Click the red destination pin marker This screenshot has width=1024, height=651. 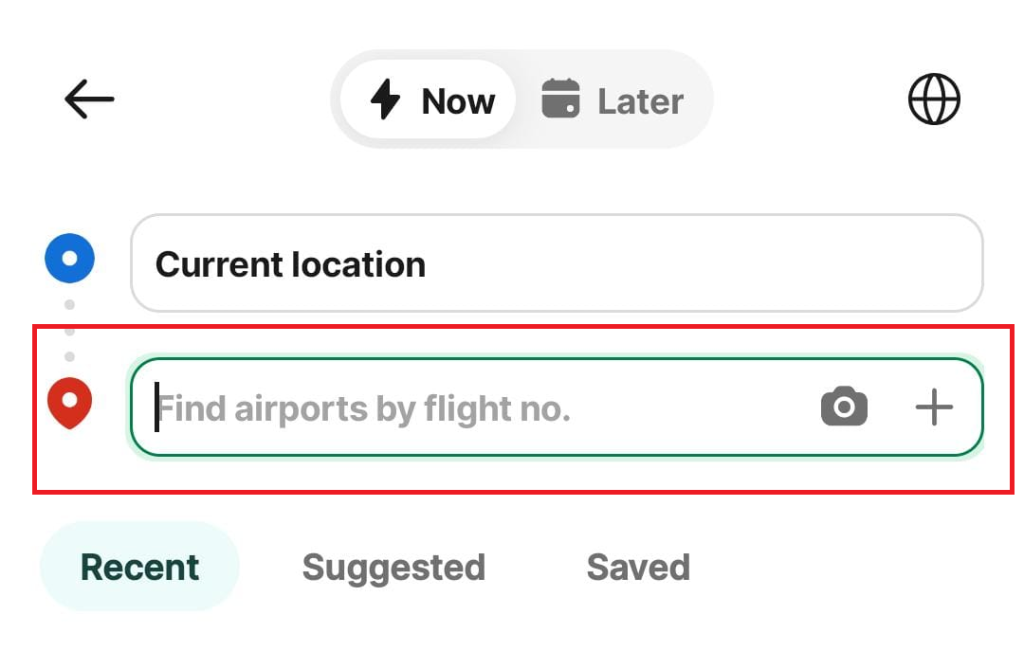tap(70, 403)
